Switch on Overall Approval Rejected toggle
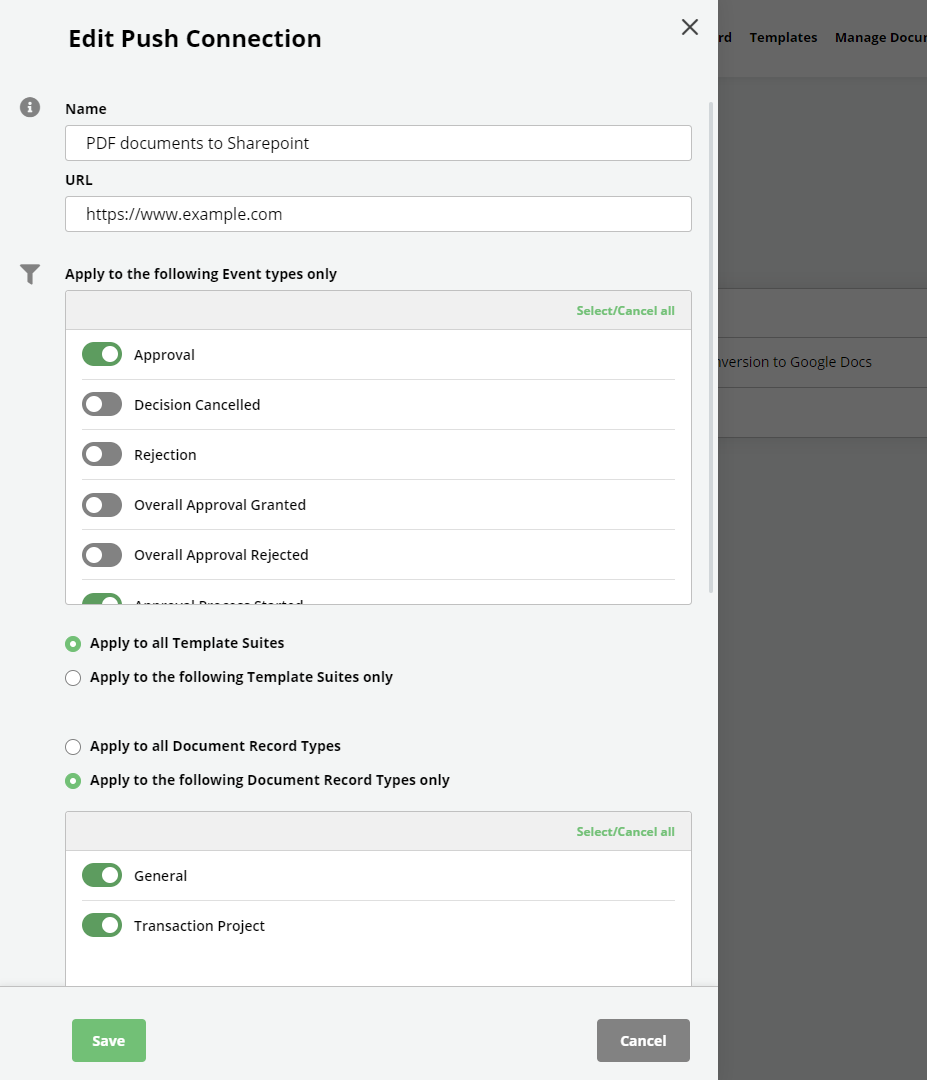 (102, 555)
